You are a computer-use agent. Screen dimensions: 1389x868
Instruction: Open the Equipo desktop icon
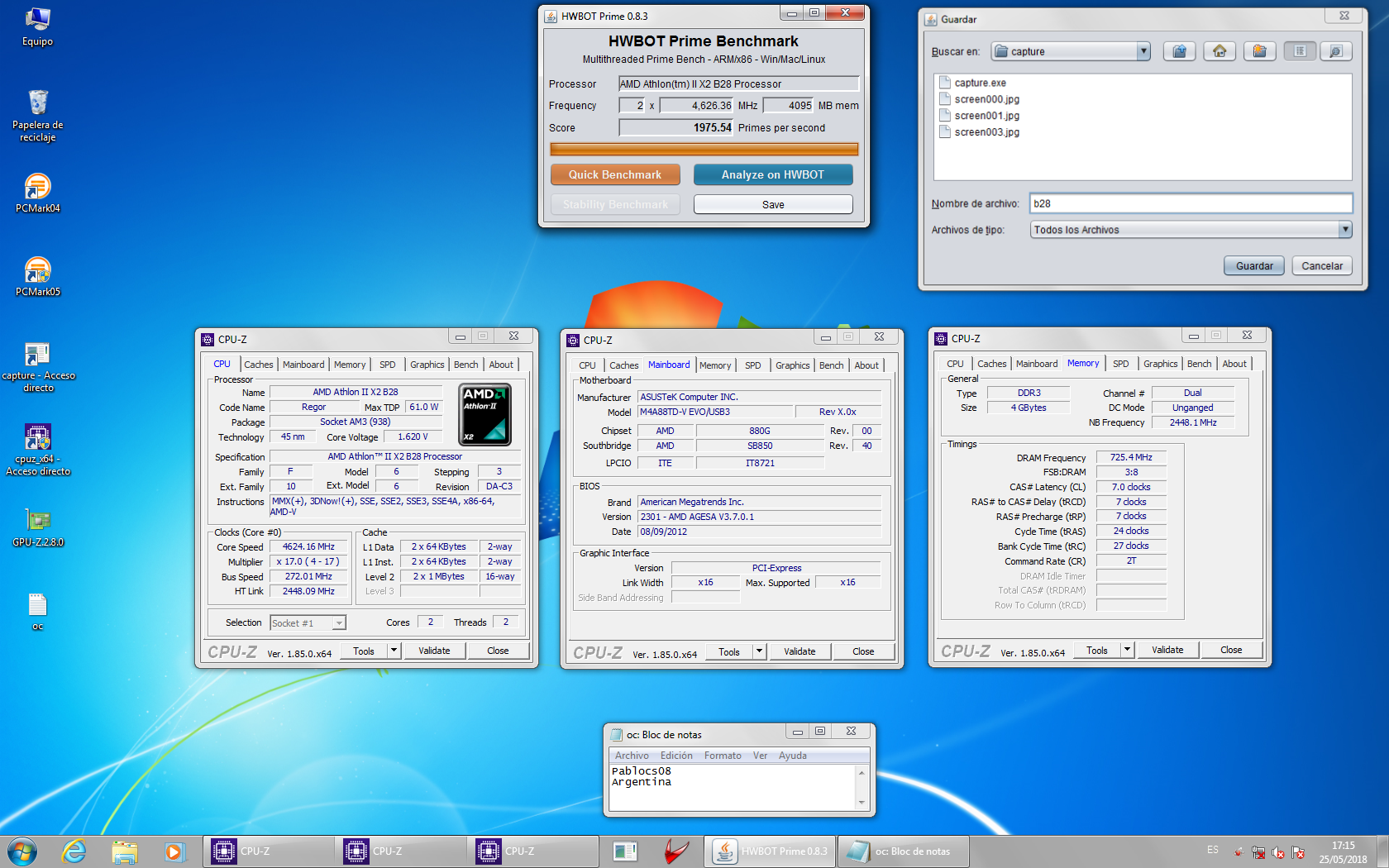37,27
